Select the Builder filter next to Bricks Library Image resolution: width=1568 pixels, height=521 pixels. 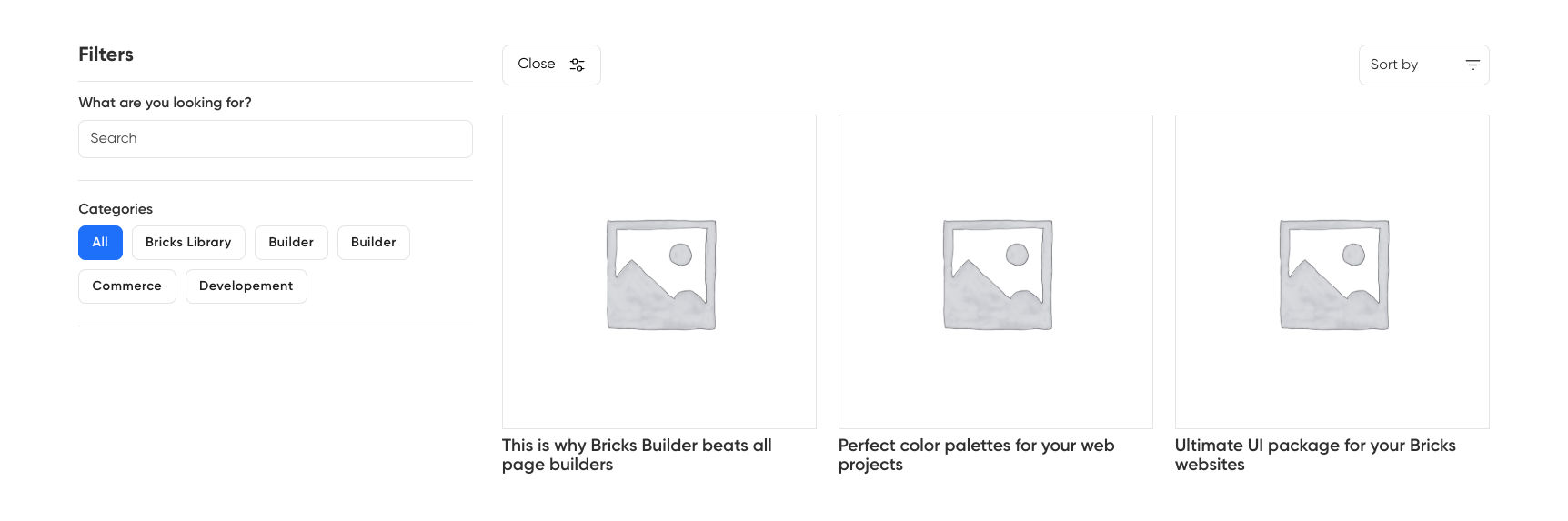tap(291, 243)
